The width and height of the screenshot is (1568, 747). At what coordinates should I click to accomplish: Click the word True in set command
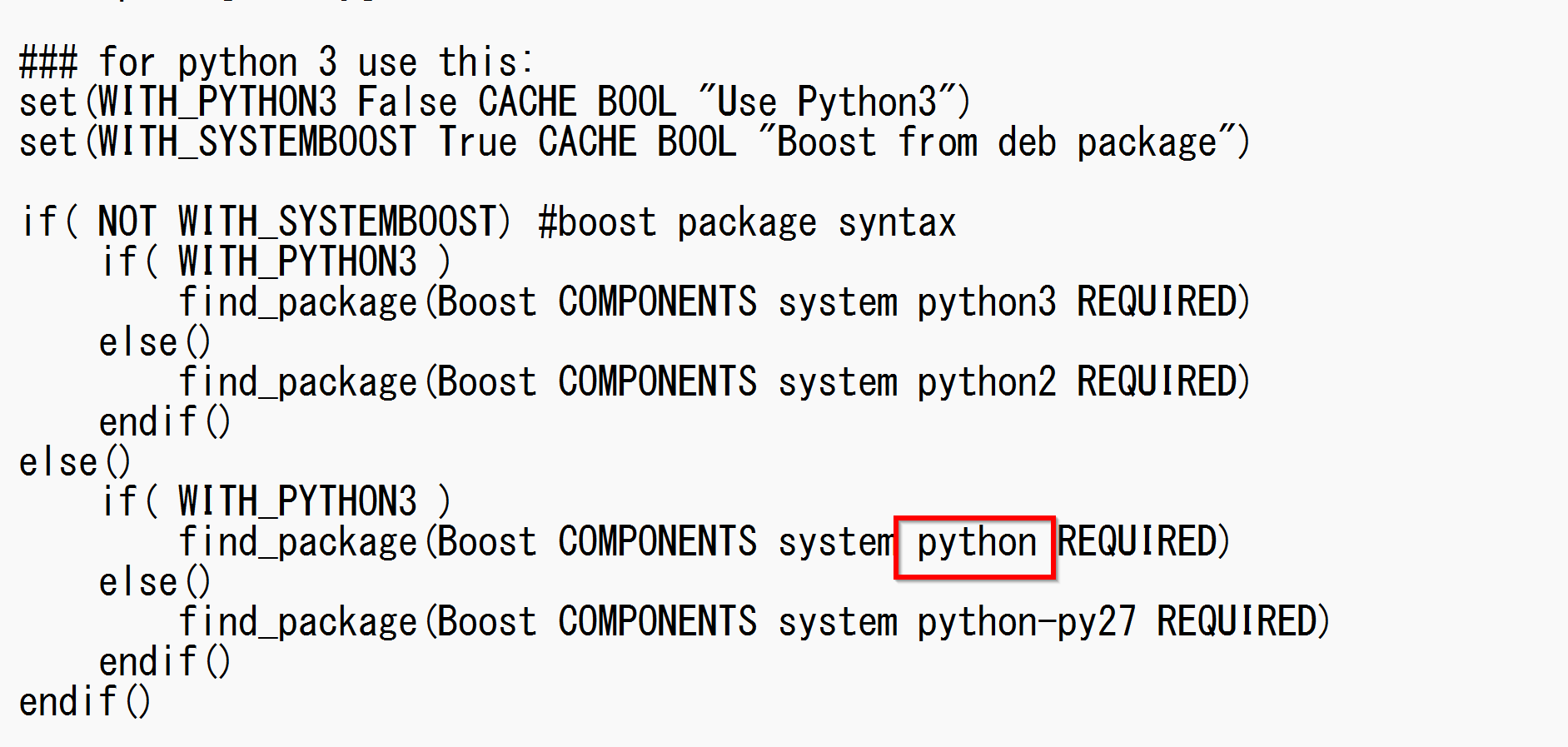tap(477, 142)
